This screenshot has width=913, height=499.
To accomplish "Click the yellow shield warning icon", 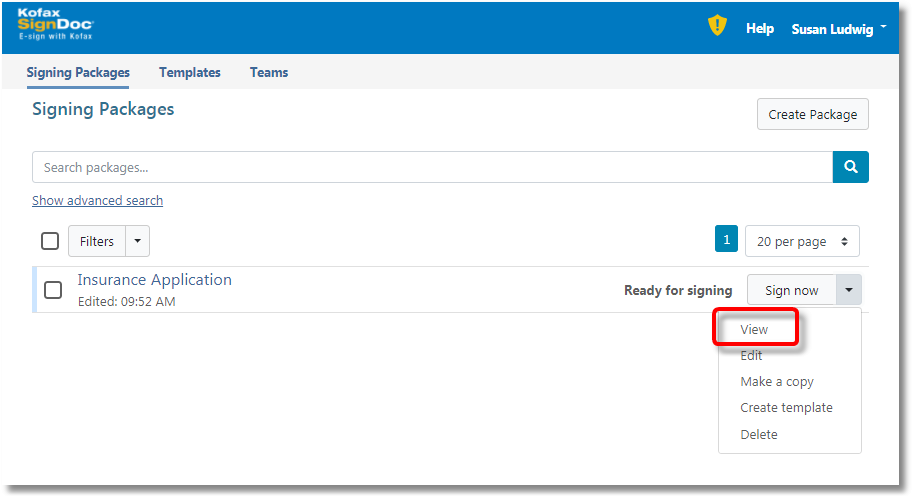I will (x=717, y=27).
